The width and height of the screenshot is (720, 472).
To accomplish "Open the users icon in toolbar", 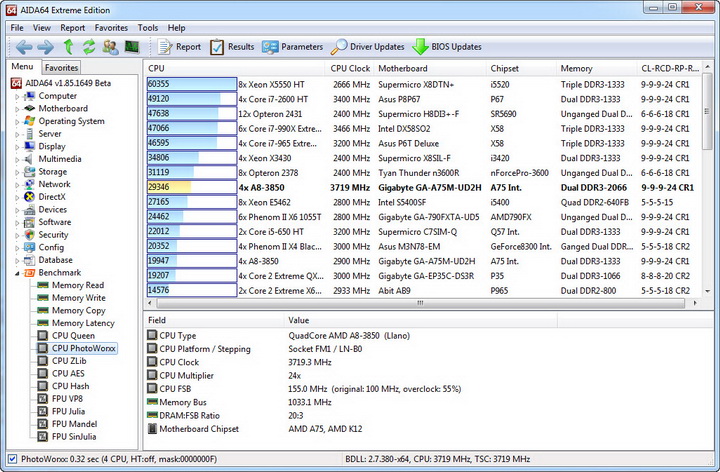I will 110,47.
